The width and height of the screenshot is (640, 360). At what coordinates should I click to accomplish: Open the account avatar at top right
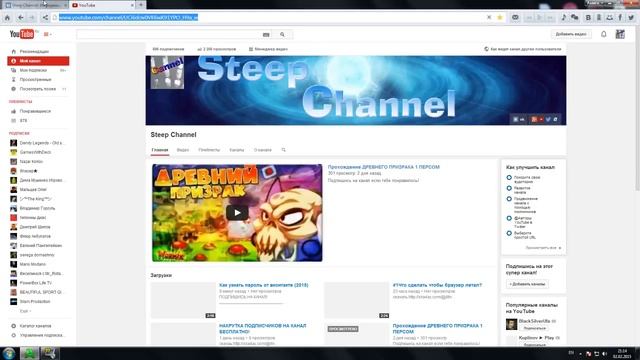point(620,34)
